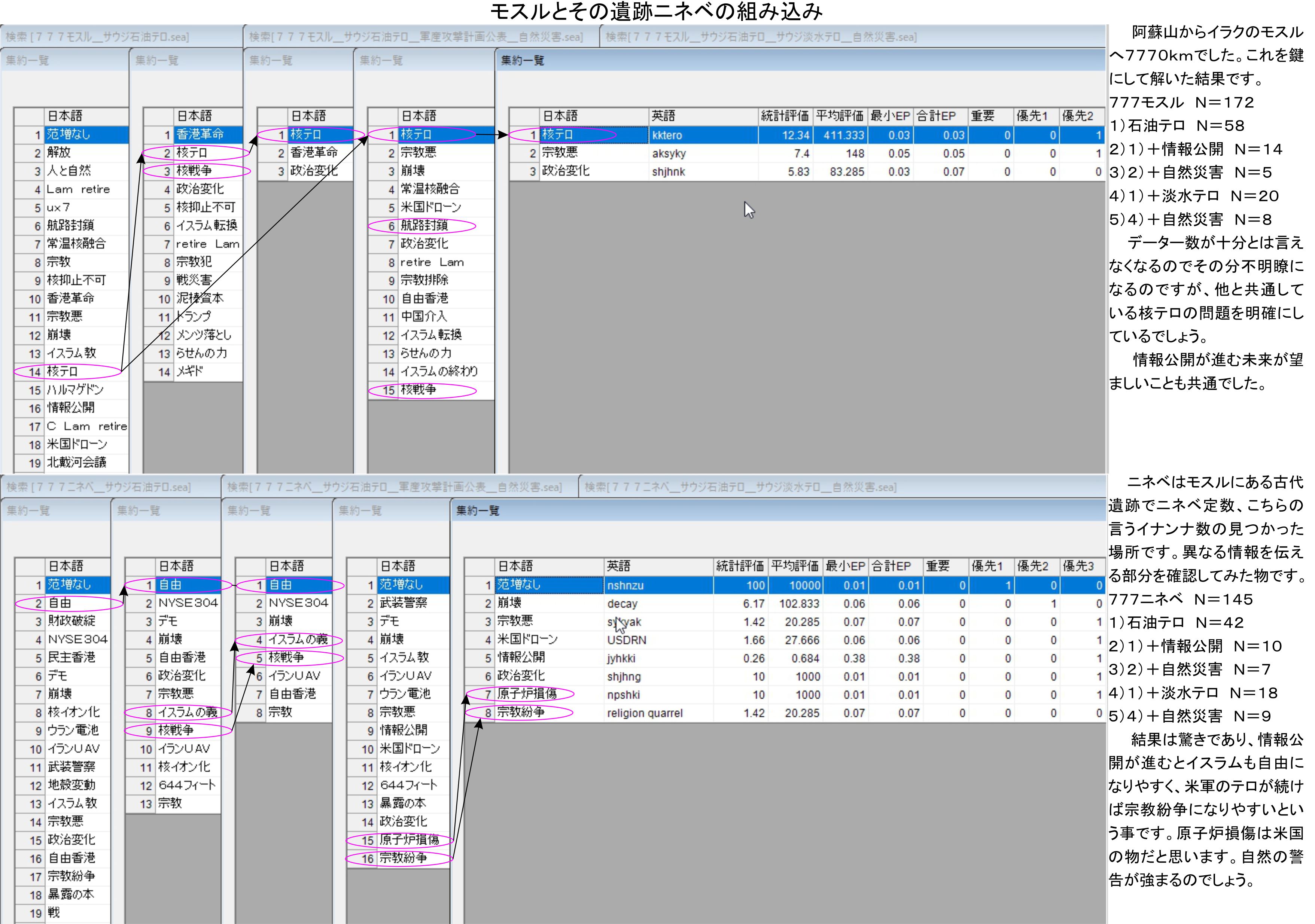This screenshot has width=1315, height=924.
Task: Click the USDRN entry
Action: click(627, 640)
